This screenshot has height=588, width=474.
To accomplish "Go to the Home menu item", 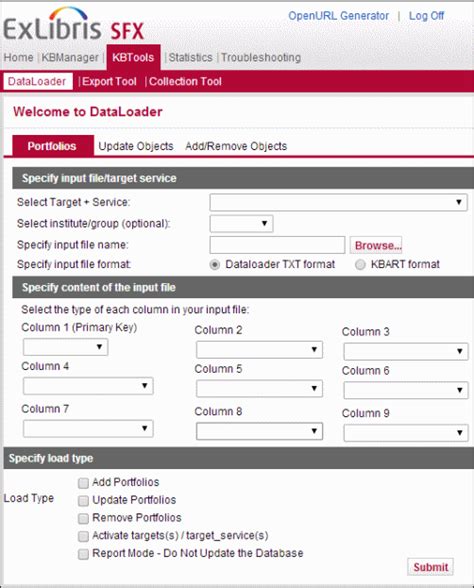I will coord(18,57).
